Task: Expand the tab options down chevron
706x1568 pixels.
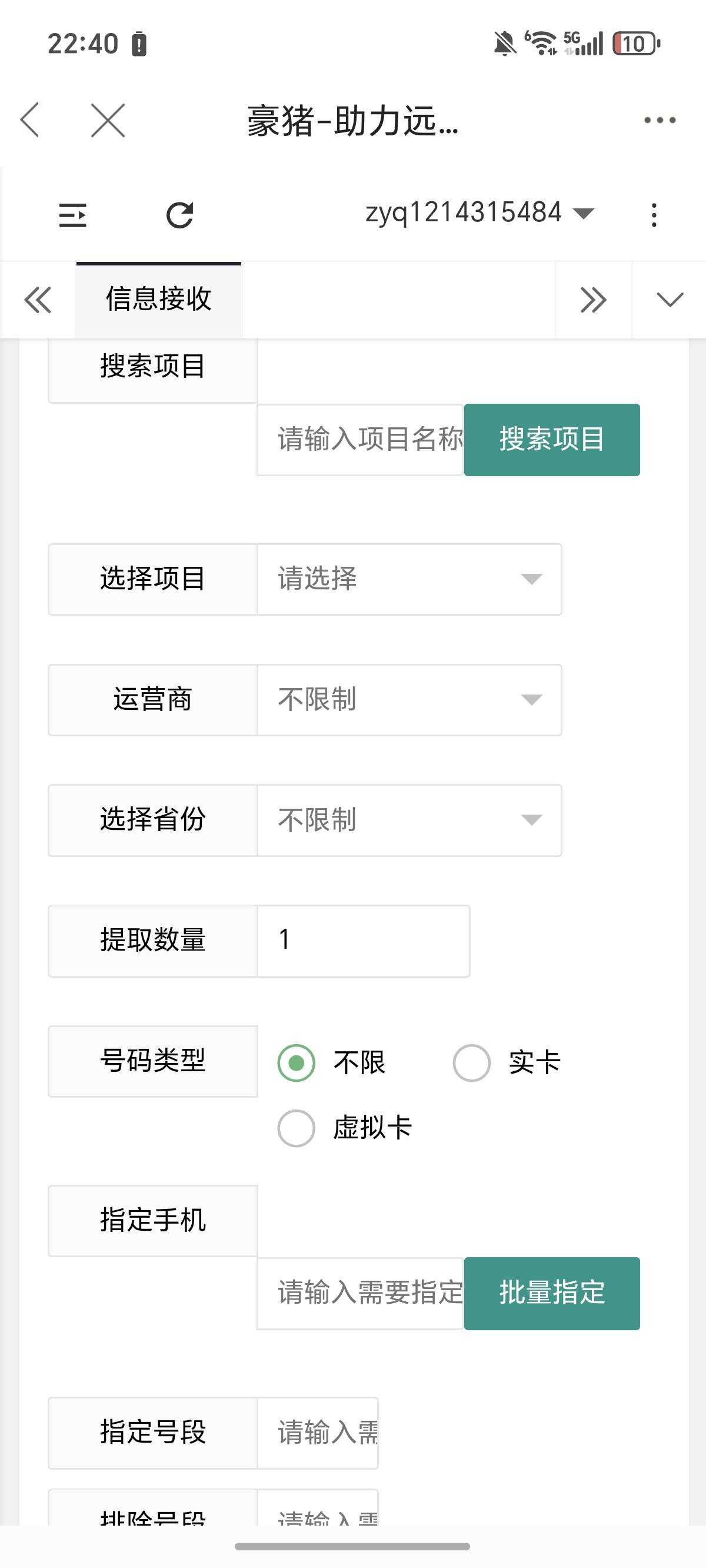Action: pyautogui.click(x=670, y=300)
